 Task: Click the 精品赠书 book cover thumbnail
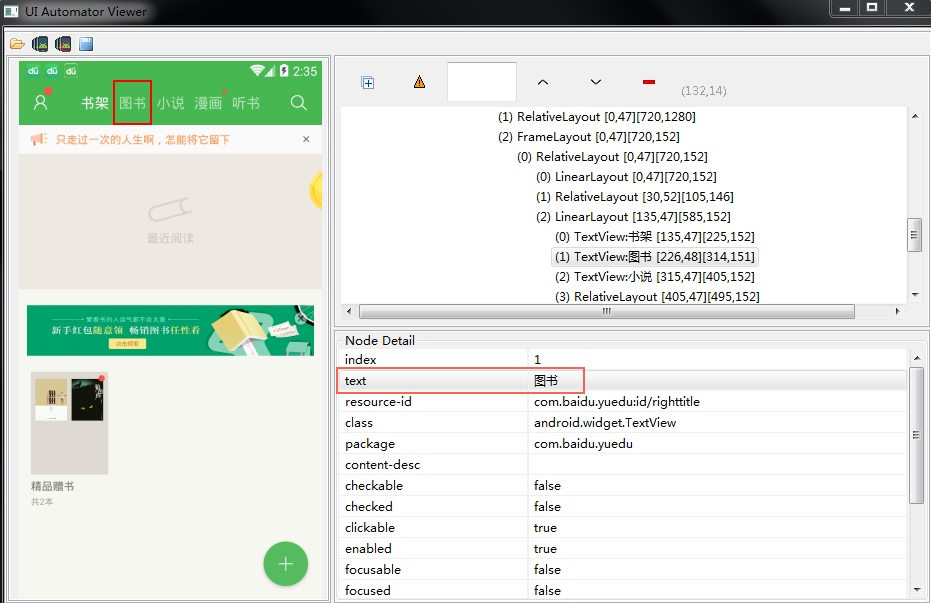[x=69, y=423]
